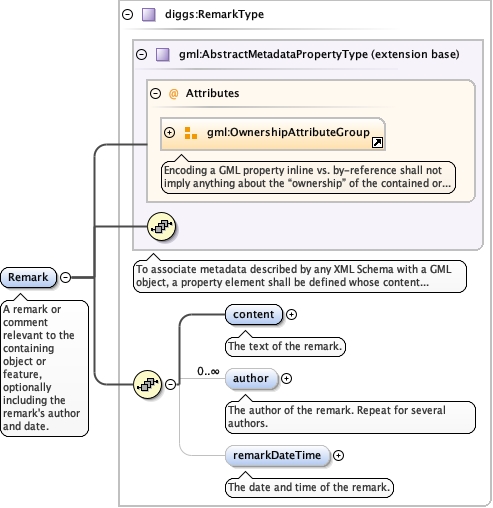
Task: Expand the remarkDateTime element
Action: (x=338, y=456)
